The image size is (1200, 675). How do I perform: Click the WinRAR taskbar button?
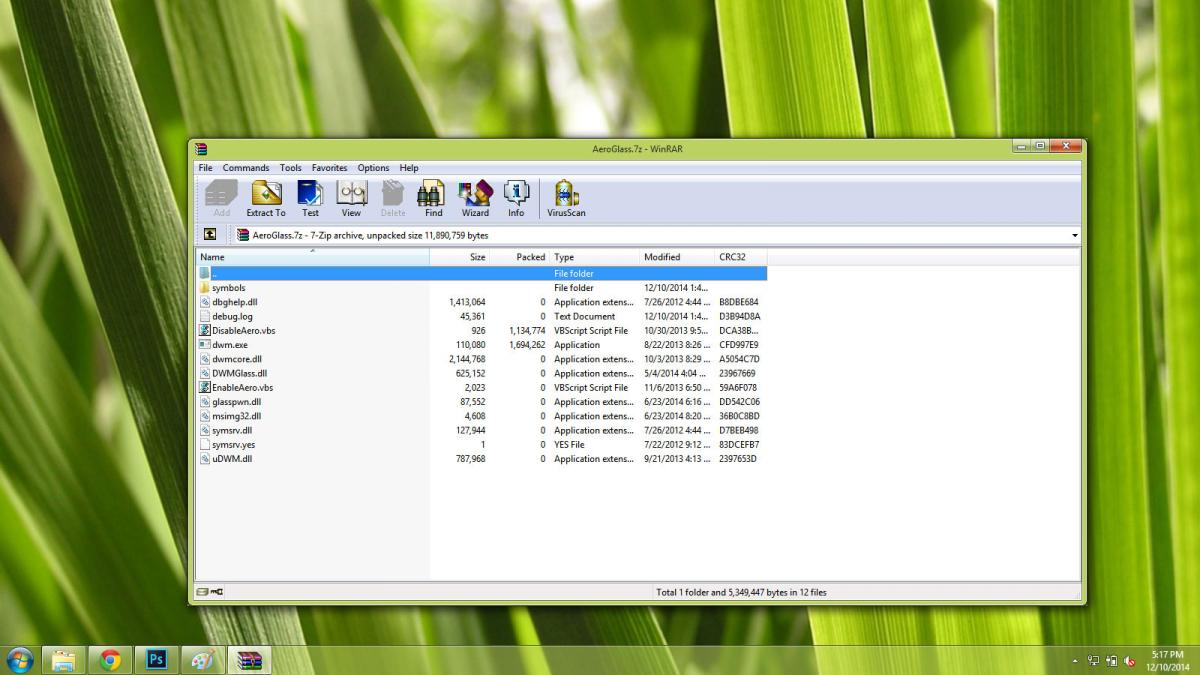coord(249,660)
